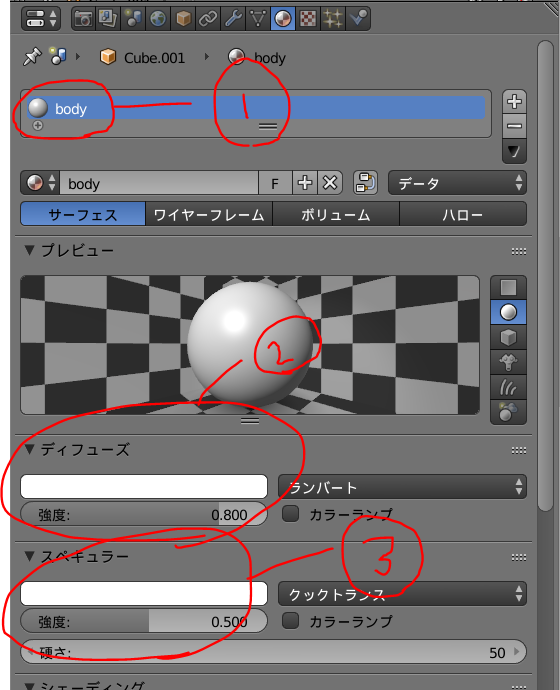560x690 pixels.
Task: Click the scene icon in the breadcrumb
Action: pyautogui.click(x=58, y=57)
